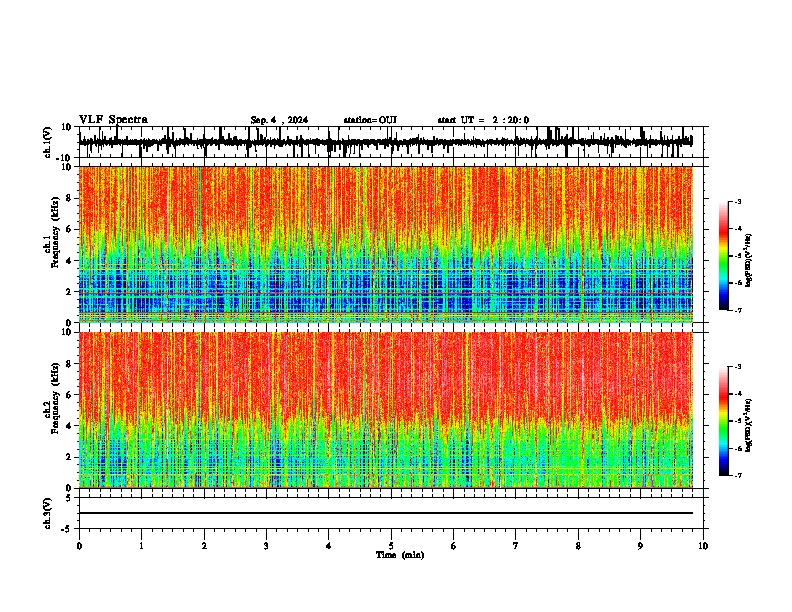This screenshot has height=612, width=792.
Task: Click the date text "Sep. 4 , 2024"
Action: coord(279,120)
